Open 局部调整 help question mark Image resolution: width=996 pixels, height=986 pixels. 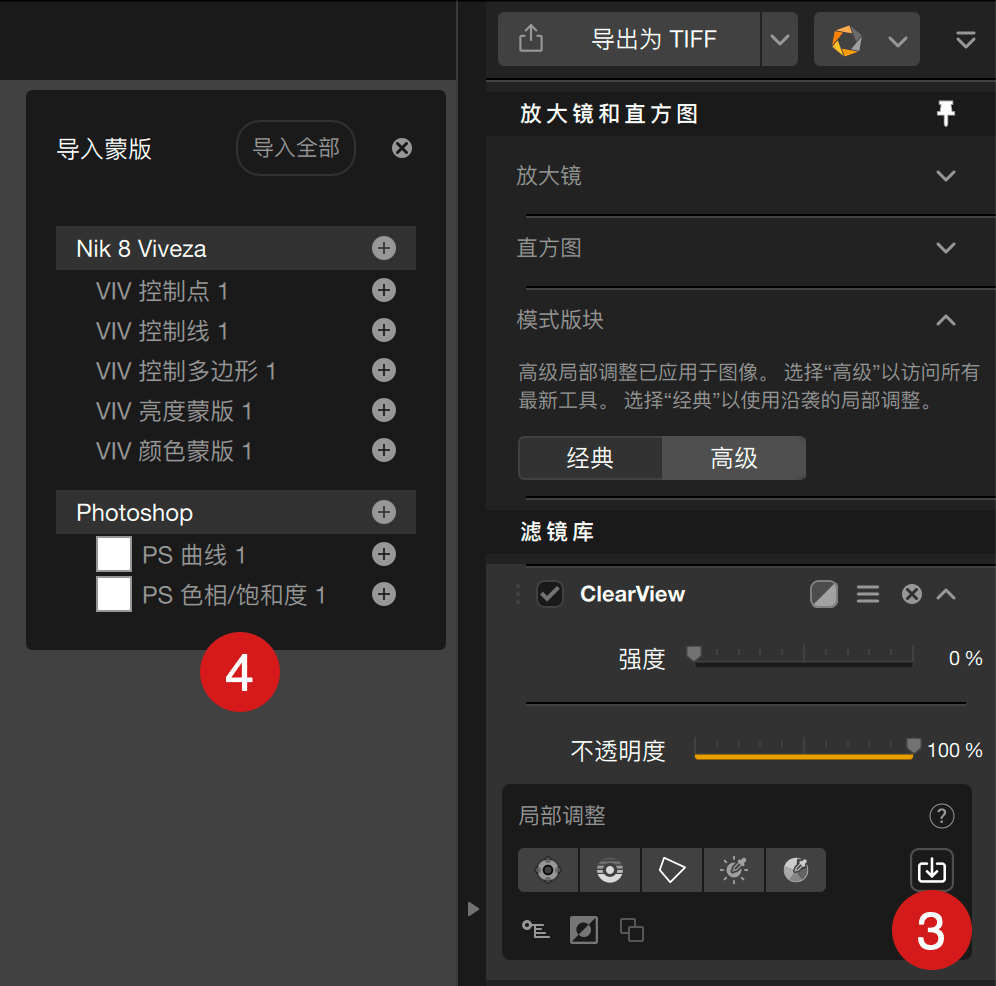[941, 816]
